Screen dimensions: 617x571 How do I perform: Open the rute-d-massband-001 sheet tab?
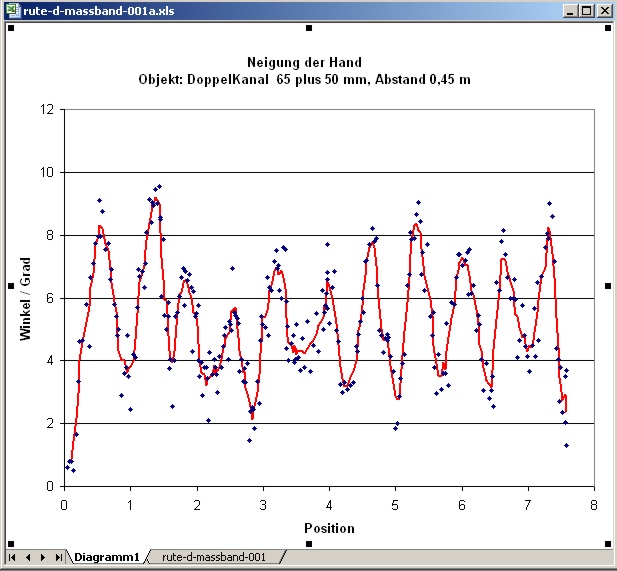pyautogui.click(x=213, y=556)
